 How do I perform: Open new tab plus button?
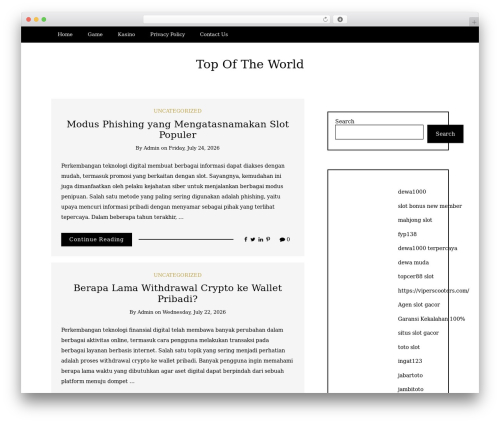point(474,22)
